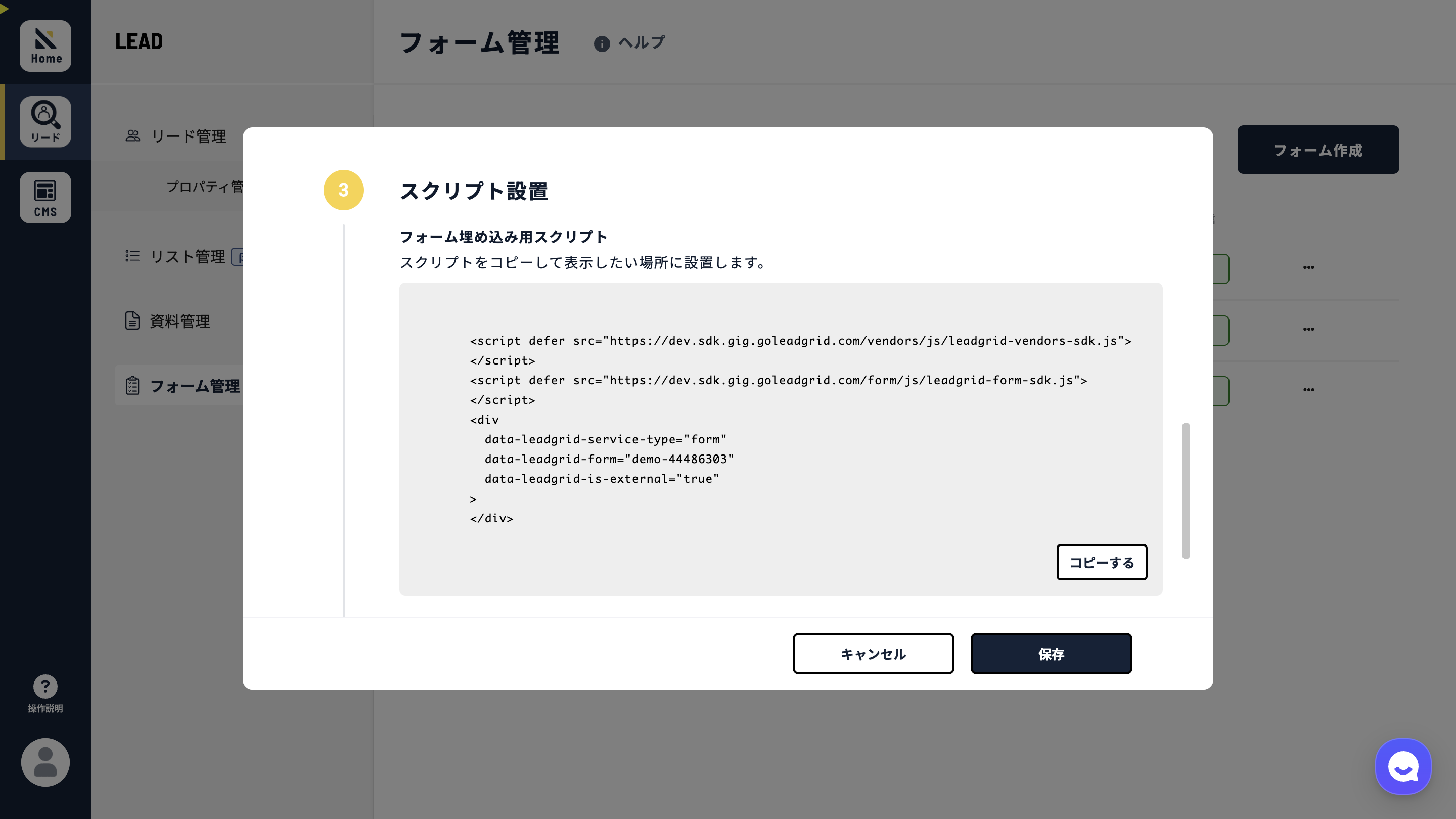
Task: Open the second row's three-dot menu
Action: click(1308, 329)
